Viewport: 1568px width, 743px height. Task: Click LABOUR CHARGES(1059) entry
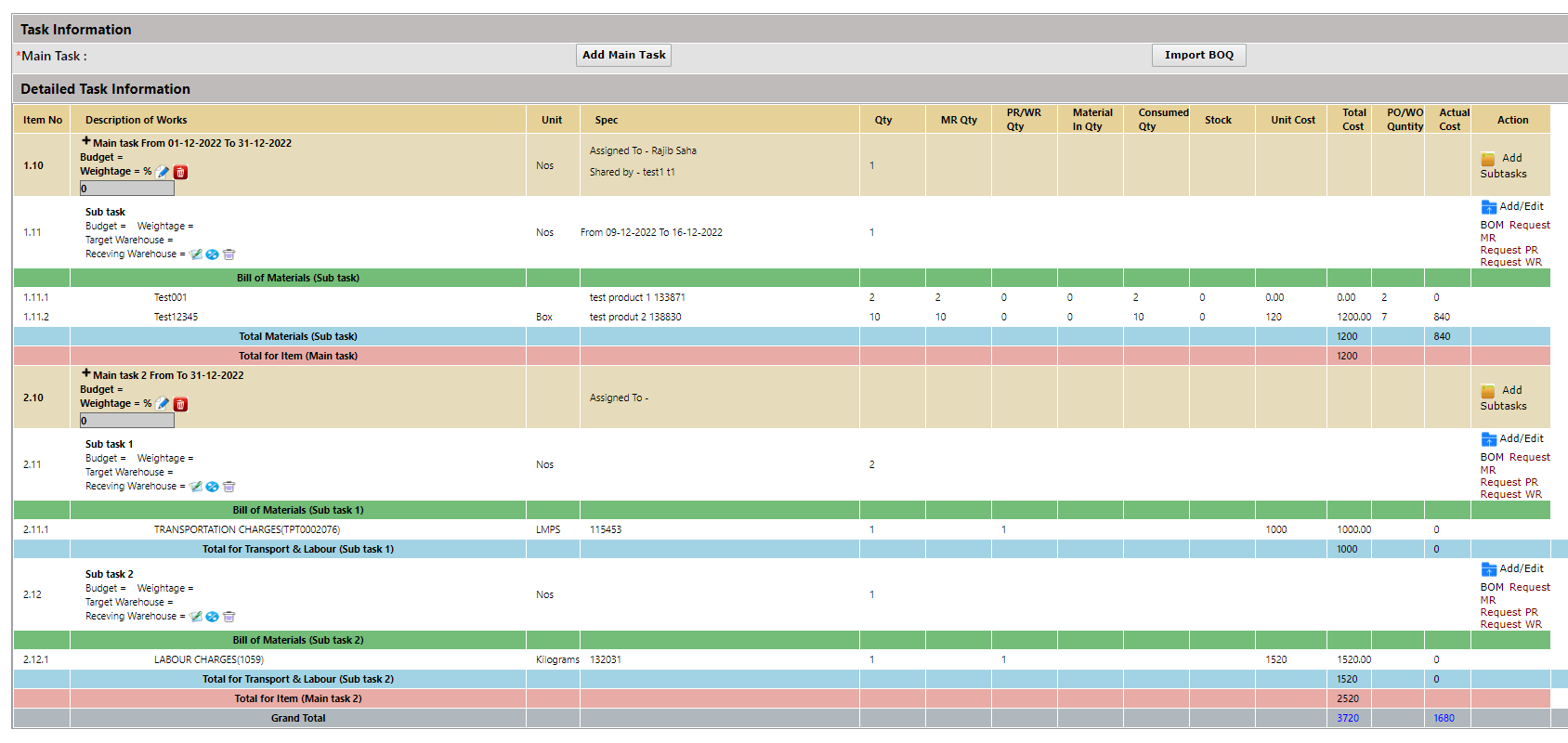tap(209, 660)
